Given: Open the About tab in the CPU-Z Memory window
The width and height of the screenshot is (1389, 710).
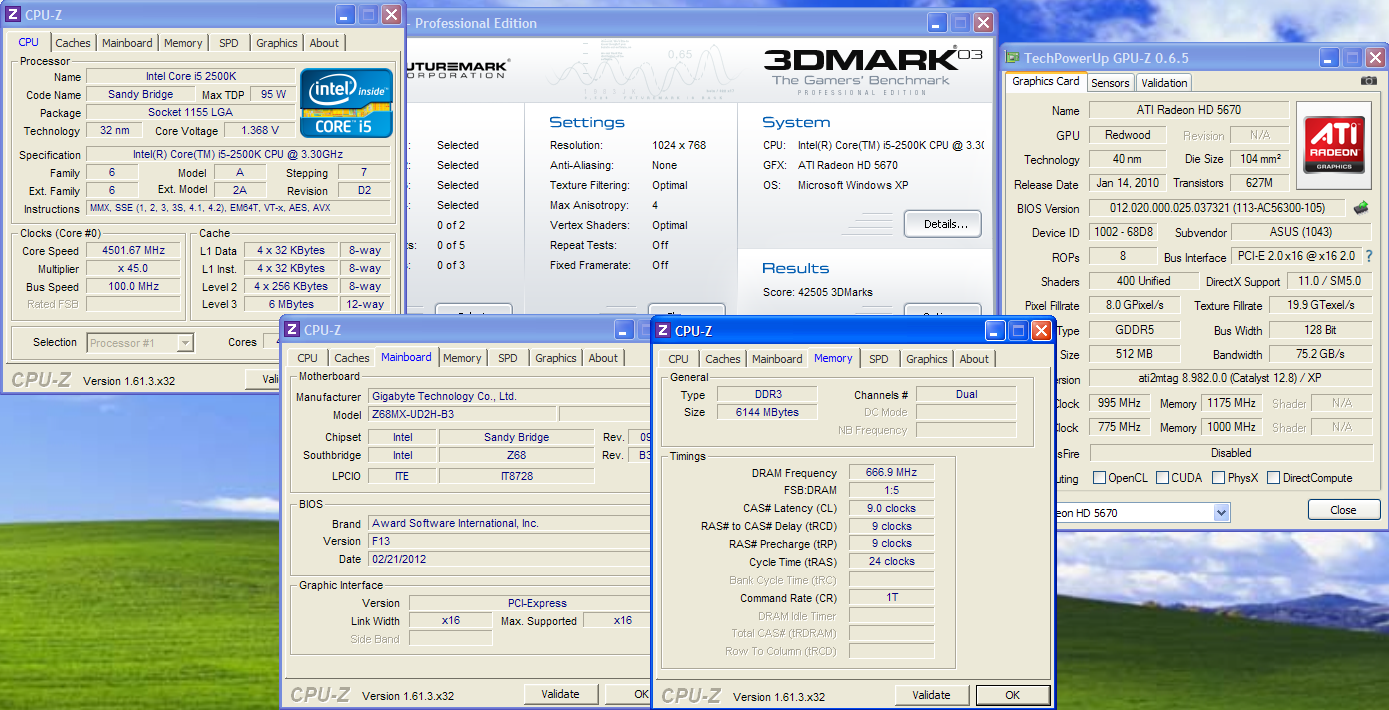Looking at the screenshot, I should 974,359.
